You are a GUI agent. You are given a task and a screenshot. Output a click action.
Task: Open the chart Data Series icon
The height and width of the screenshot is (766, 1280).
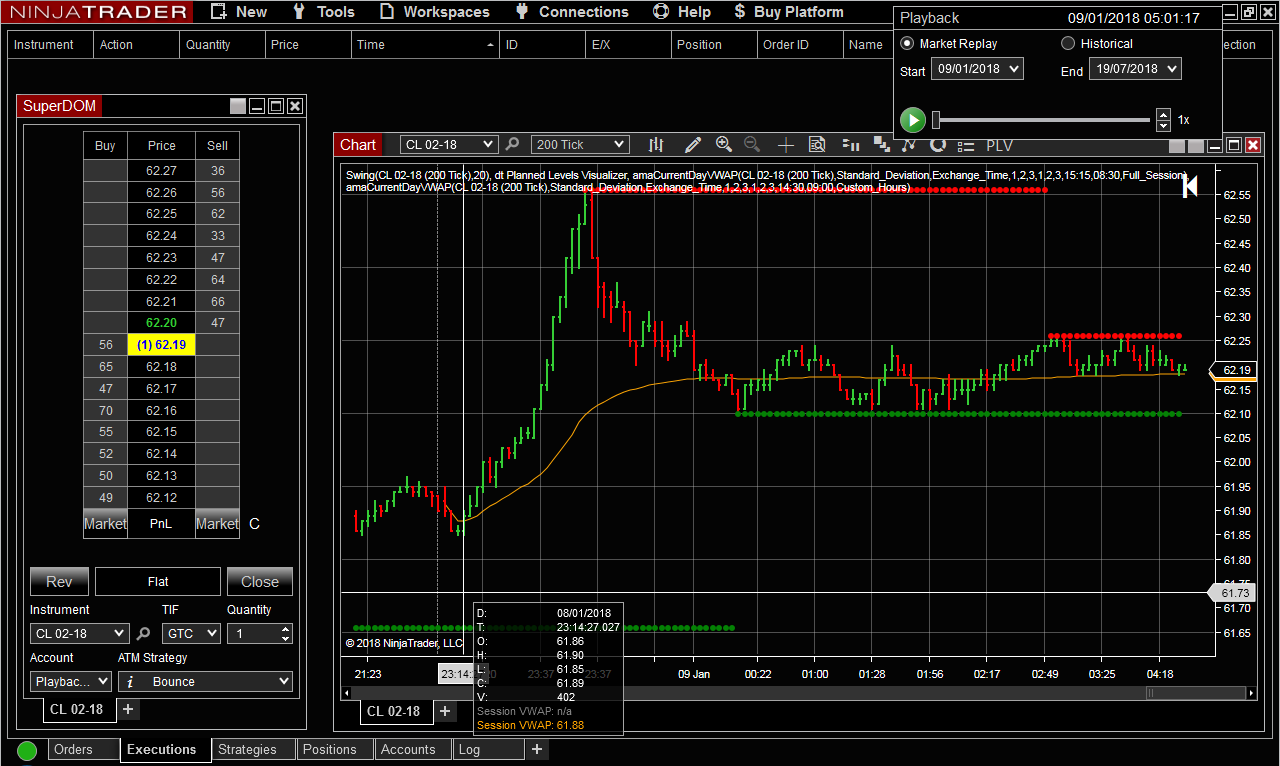click(x=882, y=144)
